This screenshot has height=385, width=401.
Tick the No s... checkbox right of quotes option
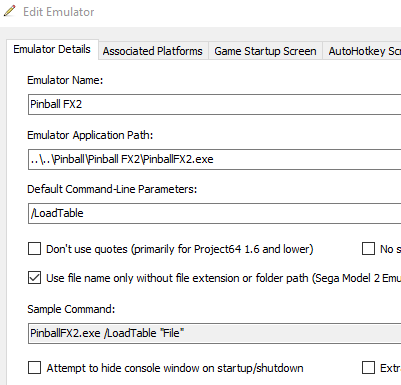(x=368, y=249)
